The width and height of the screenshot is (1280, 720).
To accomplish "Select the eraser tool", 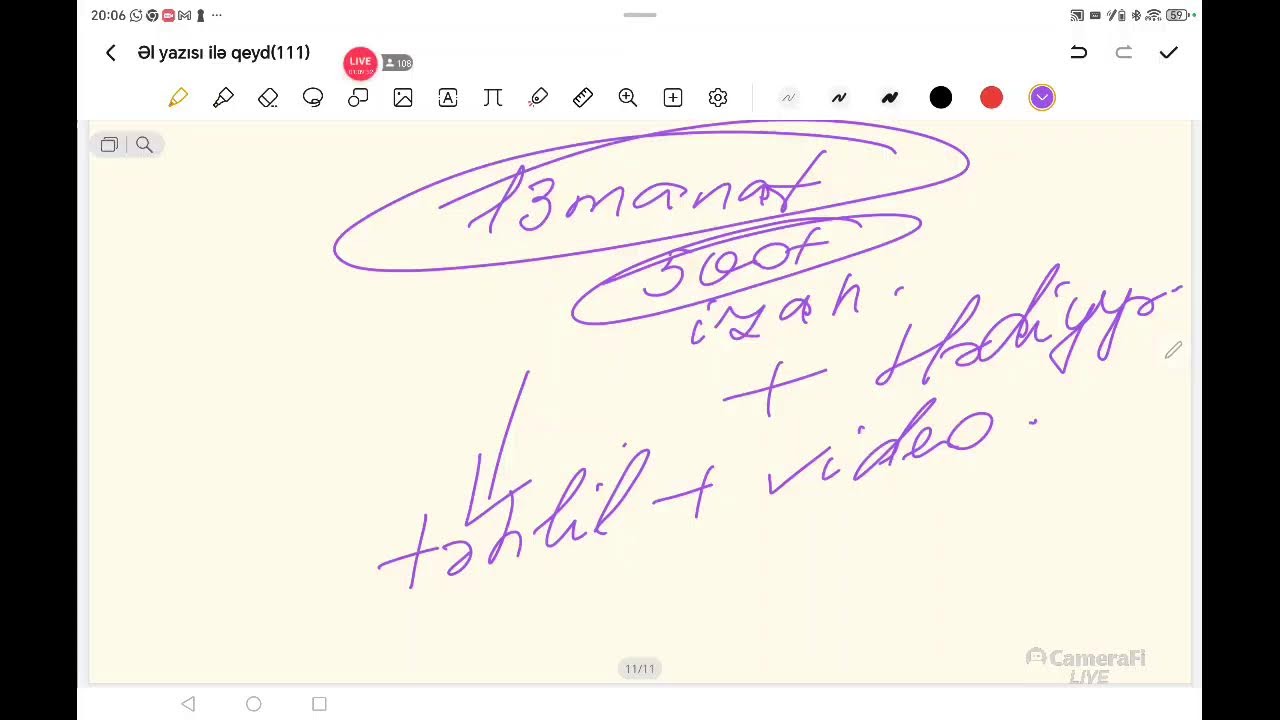I will point(268,97).
